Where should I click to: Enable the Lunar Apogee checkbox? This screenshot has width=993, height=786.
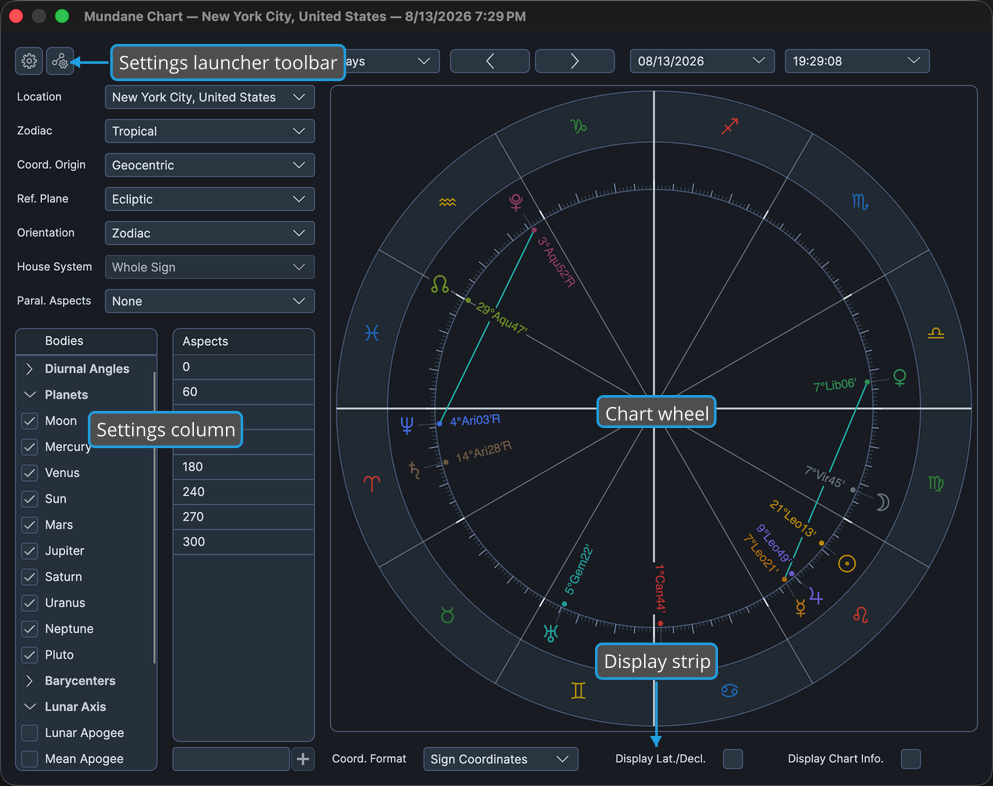coord(29,732)
